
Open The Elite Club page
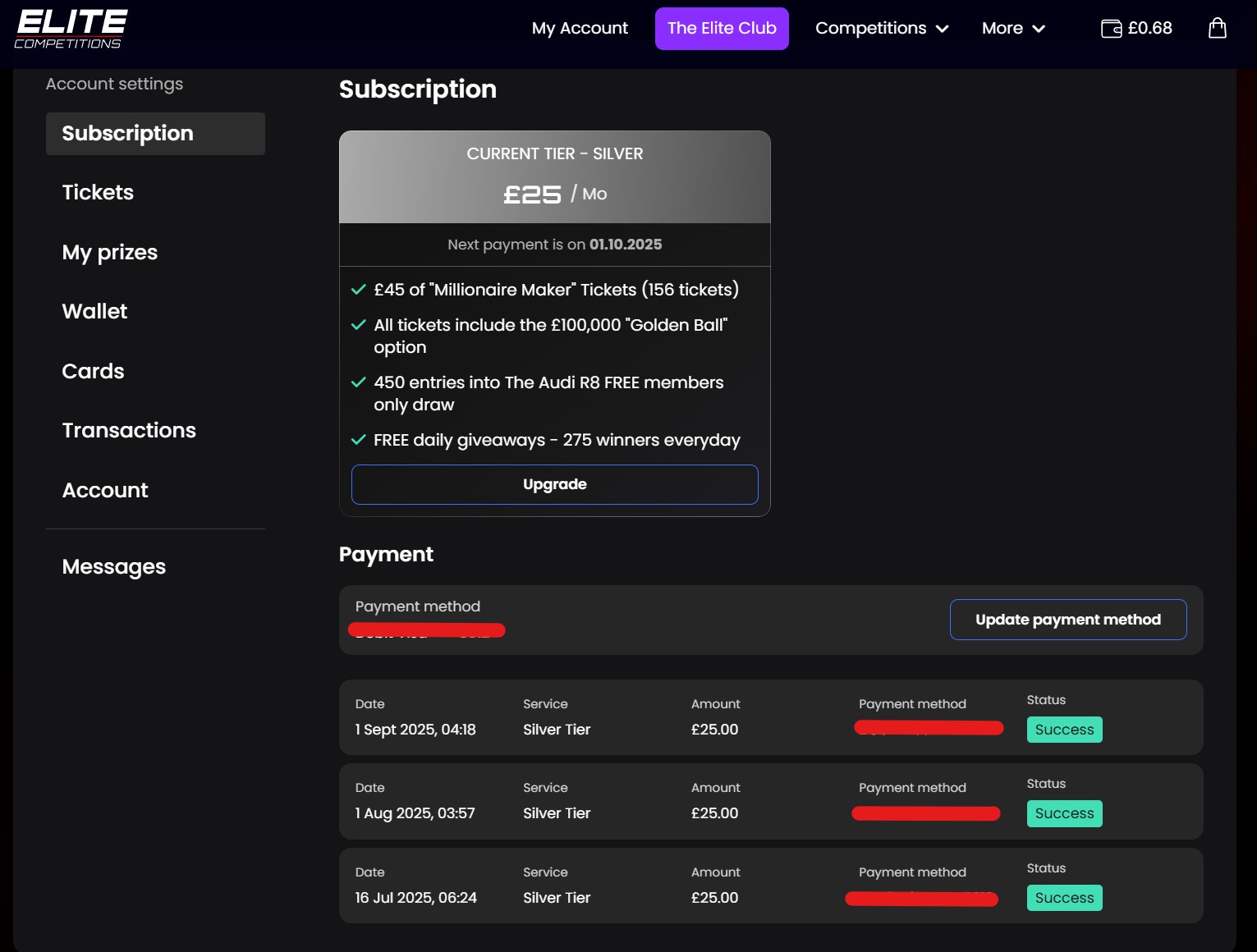721,29
